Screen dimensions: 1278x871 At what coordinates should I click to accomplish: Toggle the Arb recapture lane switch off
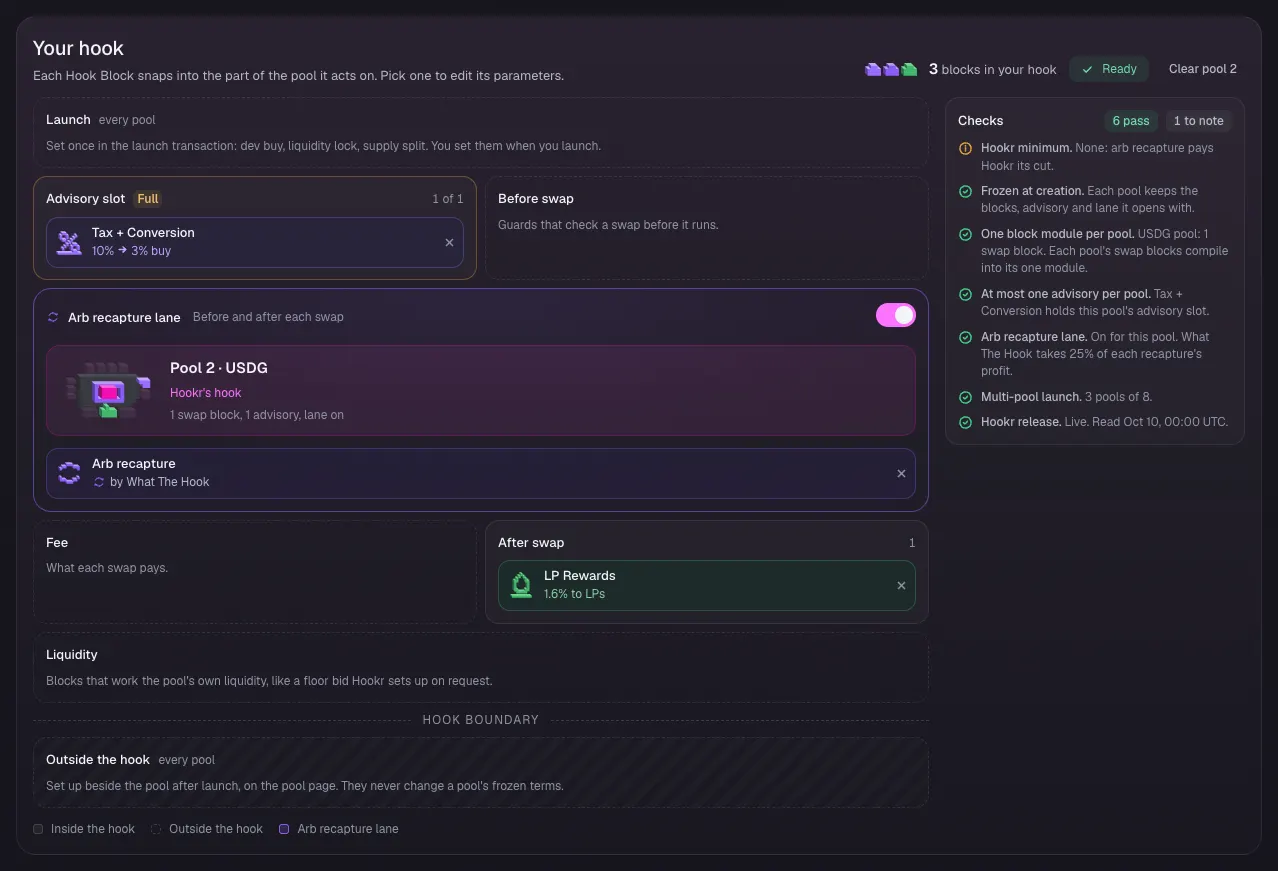pos(896,315)
